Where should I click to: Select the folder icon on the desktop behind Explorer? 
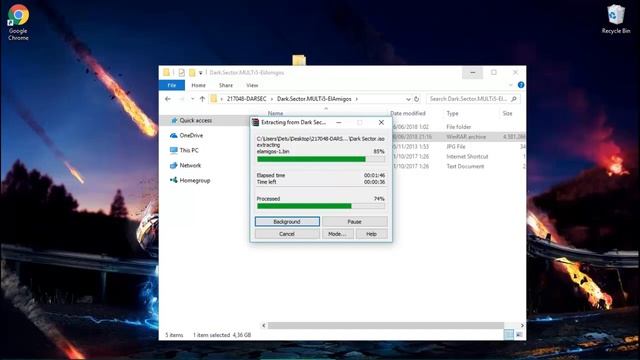299,60
